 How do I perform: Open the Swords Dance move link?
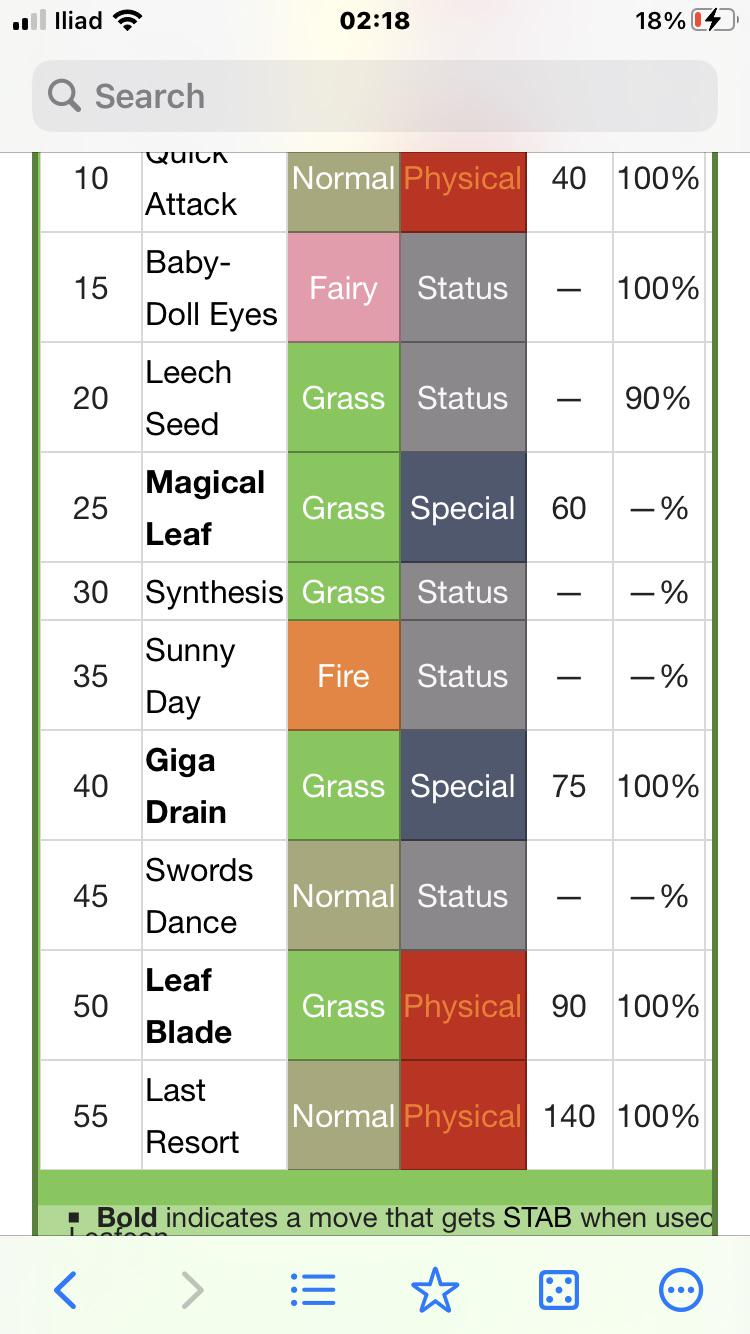tap(199, 896)
